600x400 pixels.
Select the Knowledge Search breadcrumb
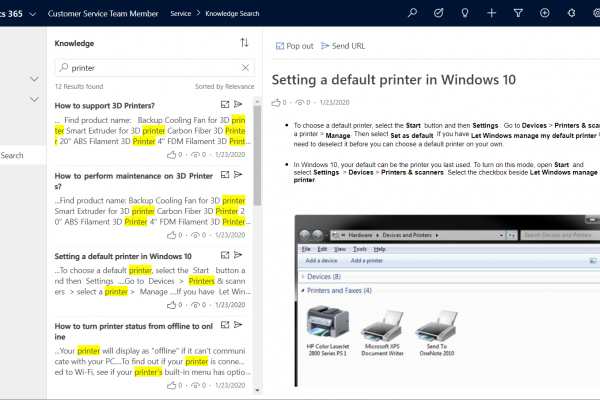(x=232, y=13)
